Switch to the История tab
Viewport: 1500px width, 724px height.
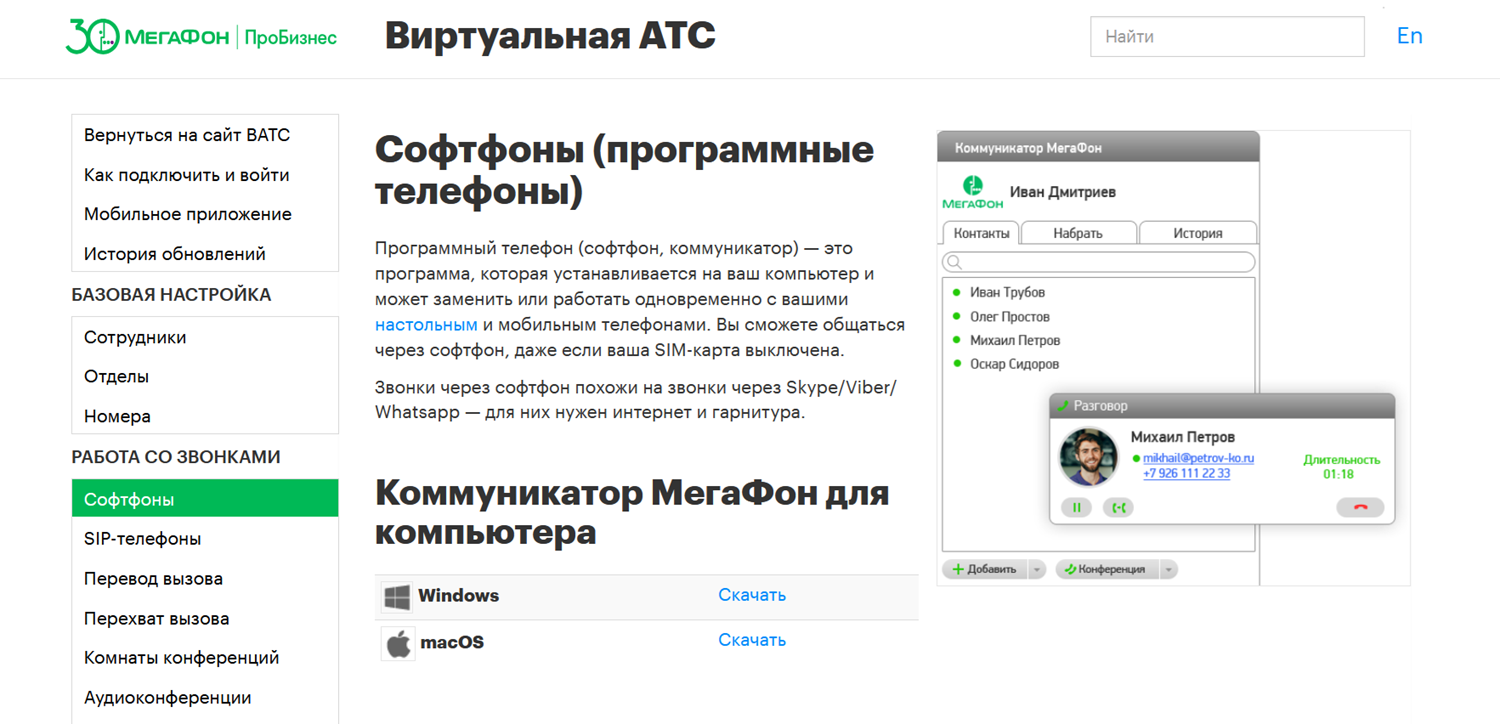[1198, 233]
